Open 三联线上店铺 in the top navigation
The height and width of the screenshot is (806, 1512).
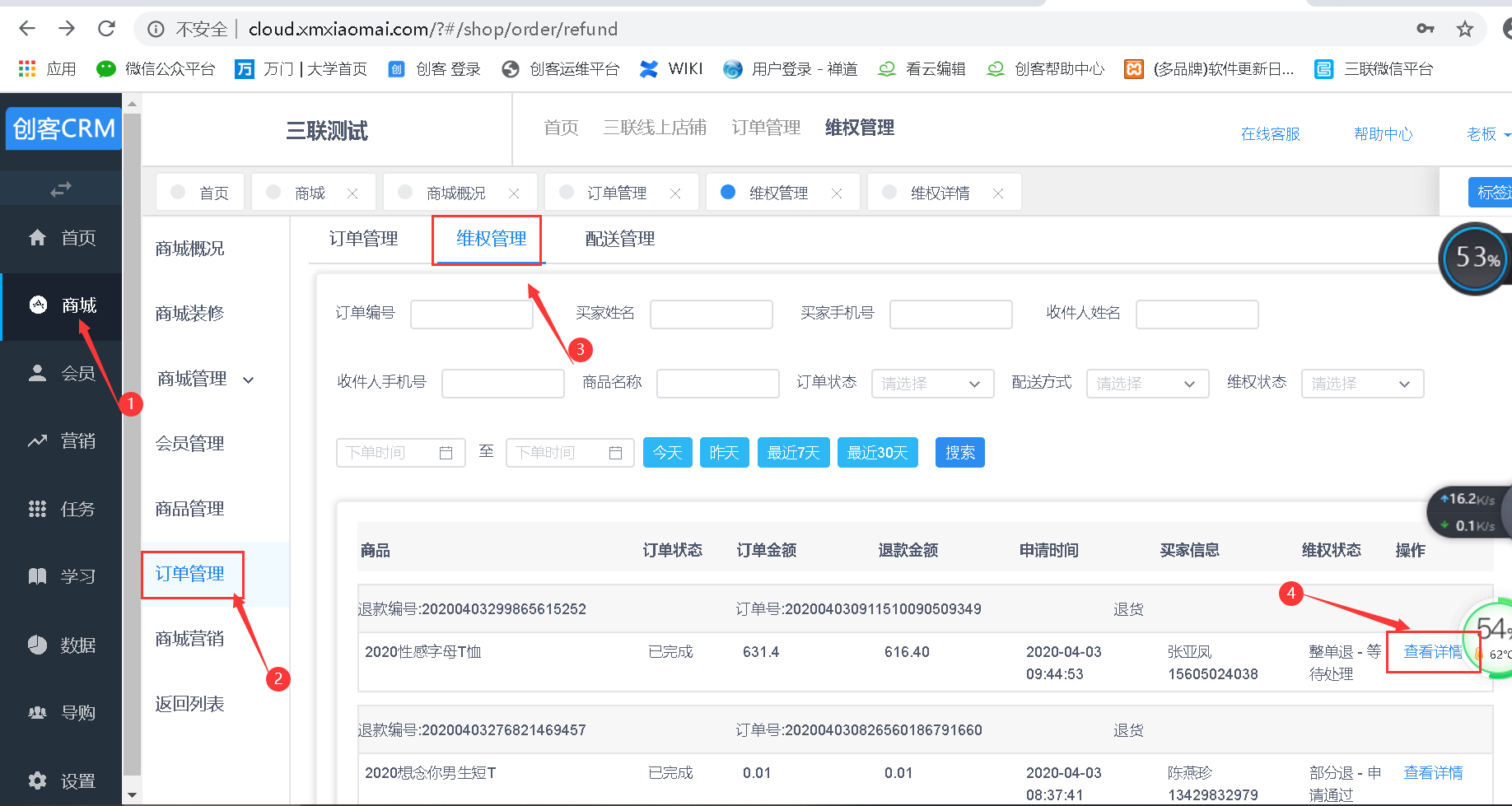click(655, 128)
